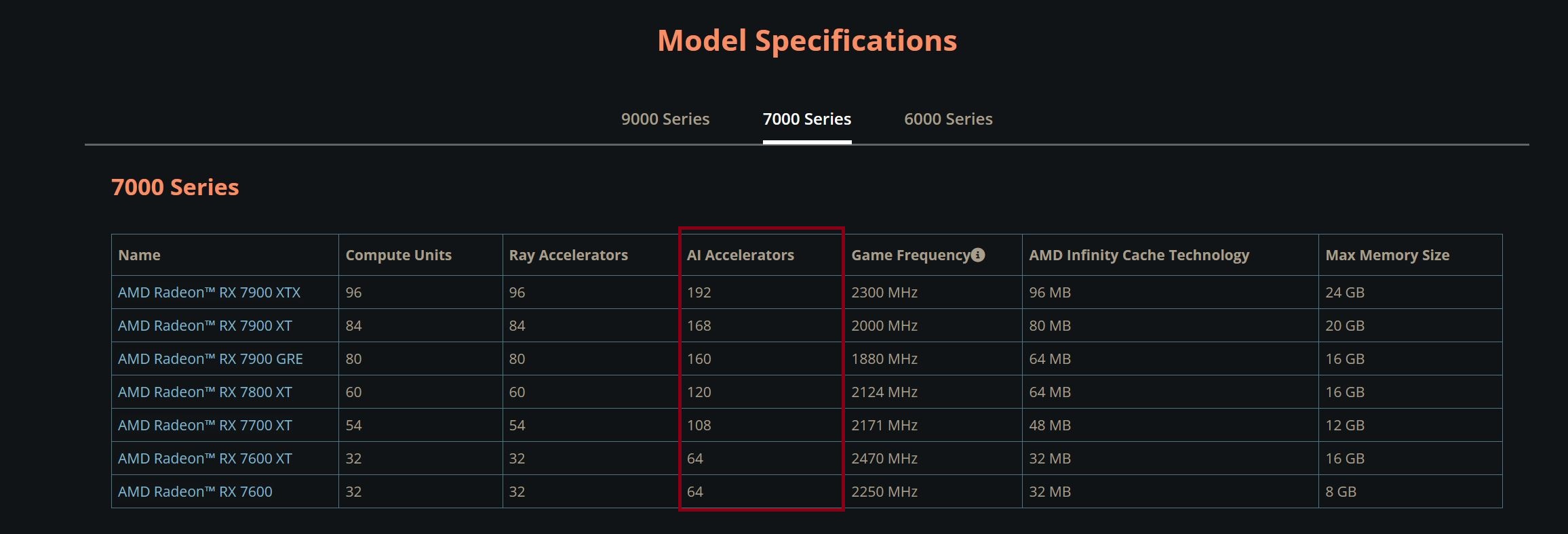Screen dimensions: 1568x534
Task: Open AMD Radeon RX 7900 GRE link
Action: (210, 358)
